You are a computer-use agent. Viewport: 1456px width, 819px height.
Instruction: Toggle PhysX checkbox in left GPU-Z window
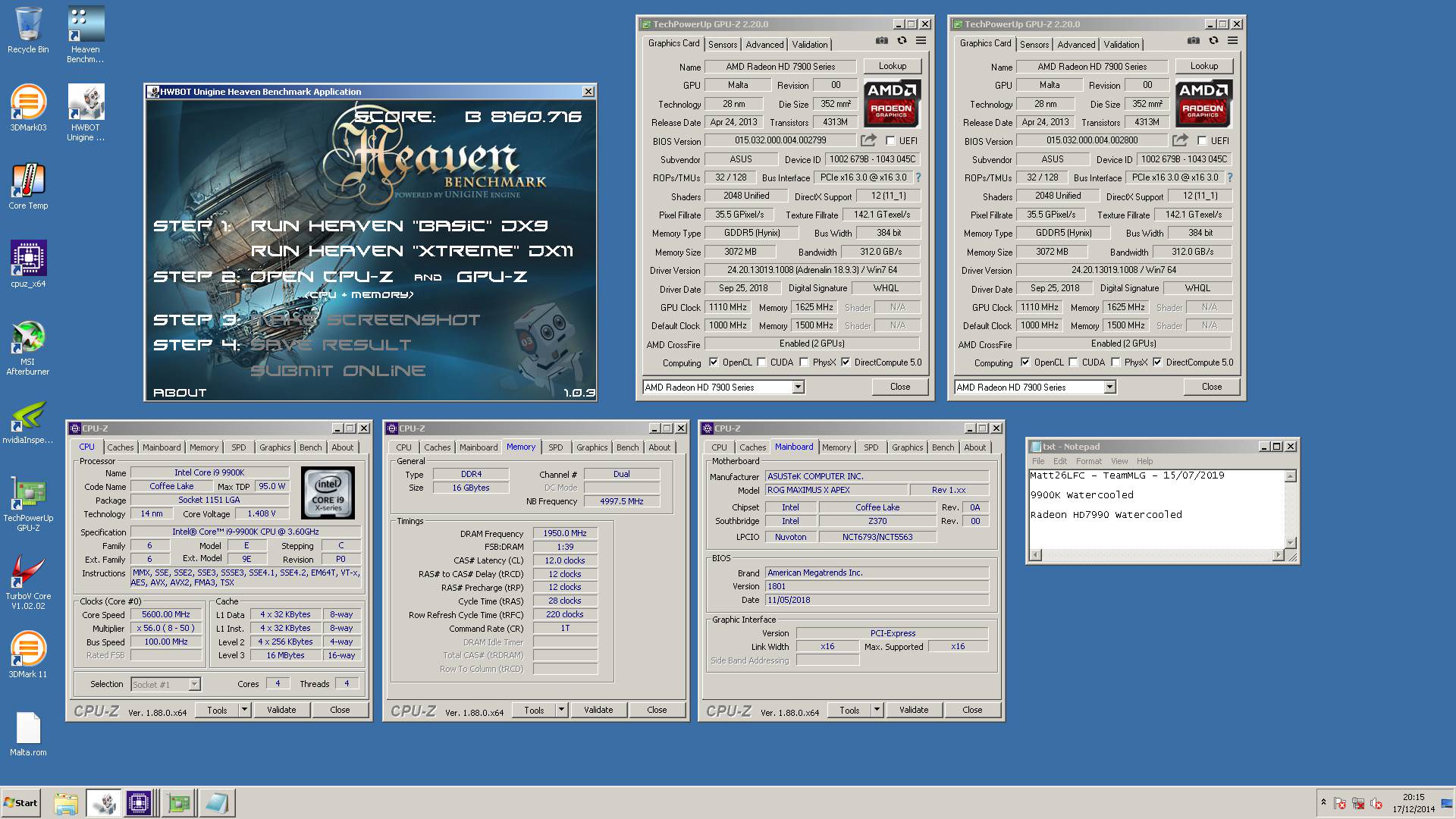[x=804, y=362]
